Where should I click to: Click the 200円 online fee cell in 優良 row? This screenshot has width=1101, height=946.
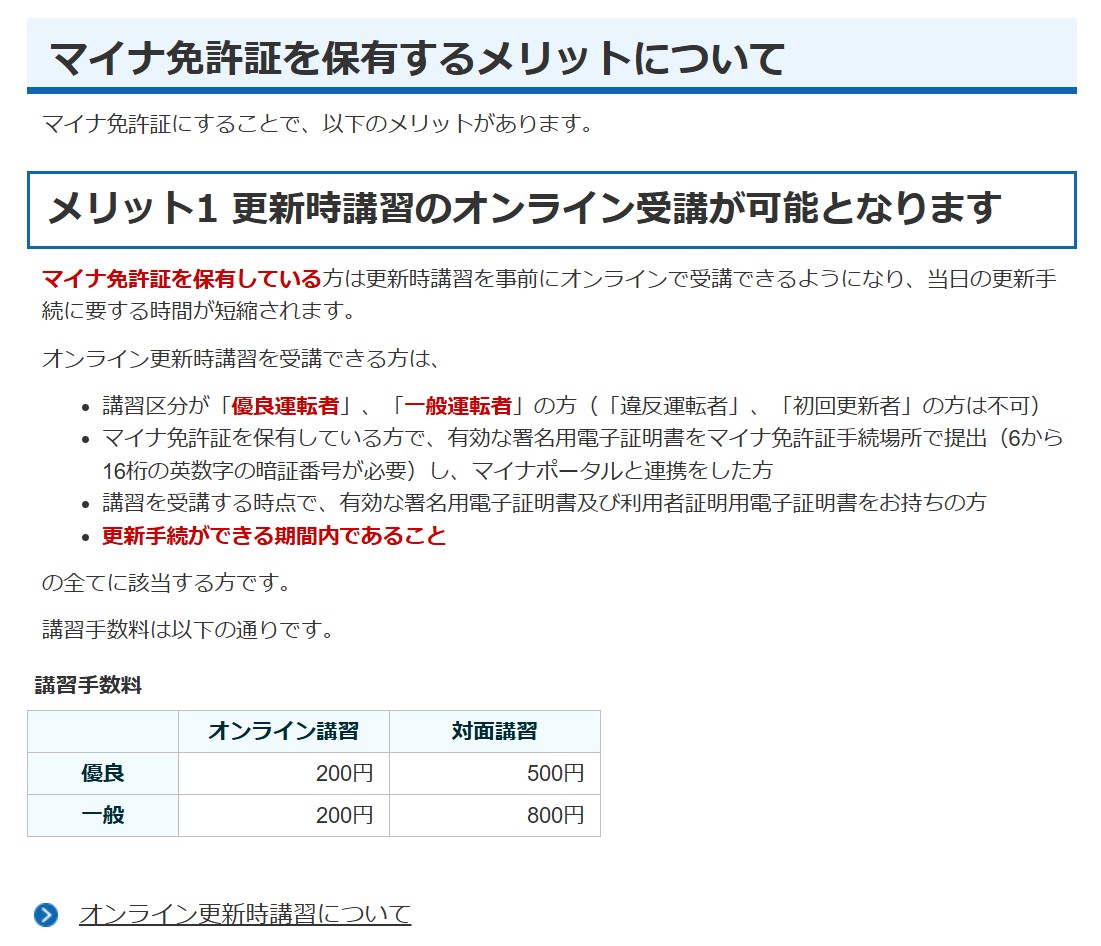[344, 773]
